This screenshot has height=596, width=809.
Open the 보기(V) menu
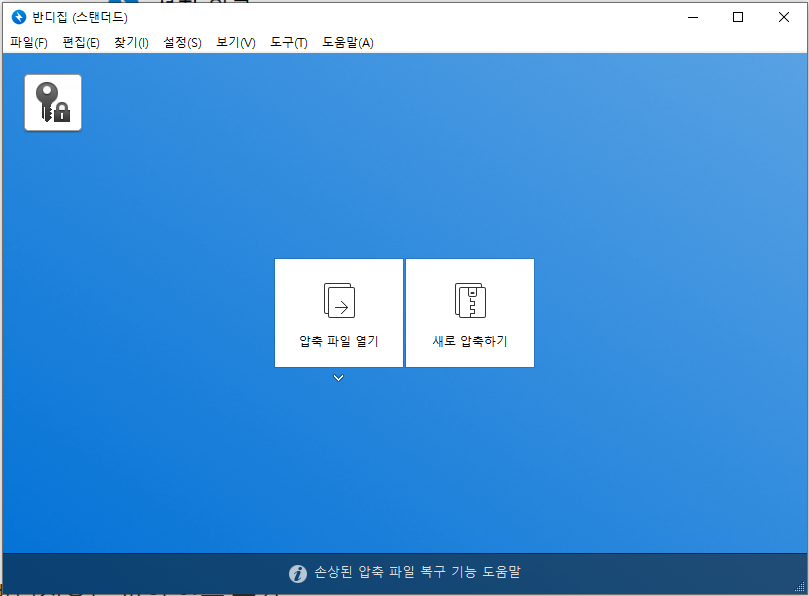coord(236,42)
